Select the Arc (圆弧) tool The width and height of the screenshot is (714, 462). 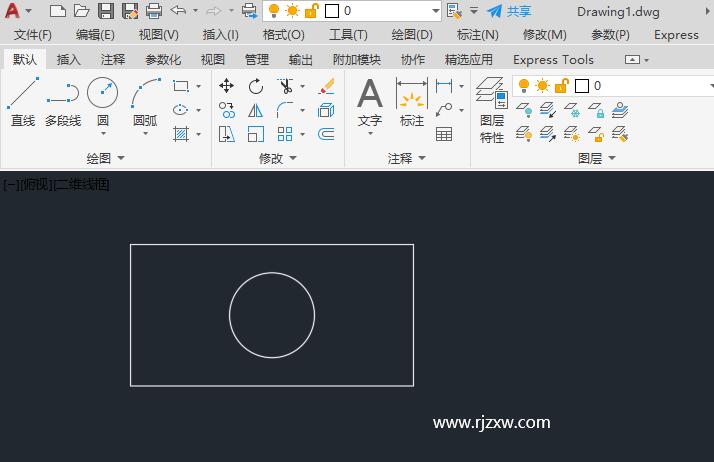(x=145, y=101)
